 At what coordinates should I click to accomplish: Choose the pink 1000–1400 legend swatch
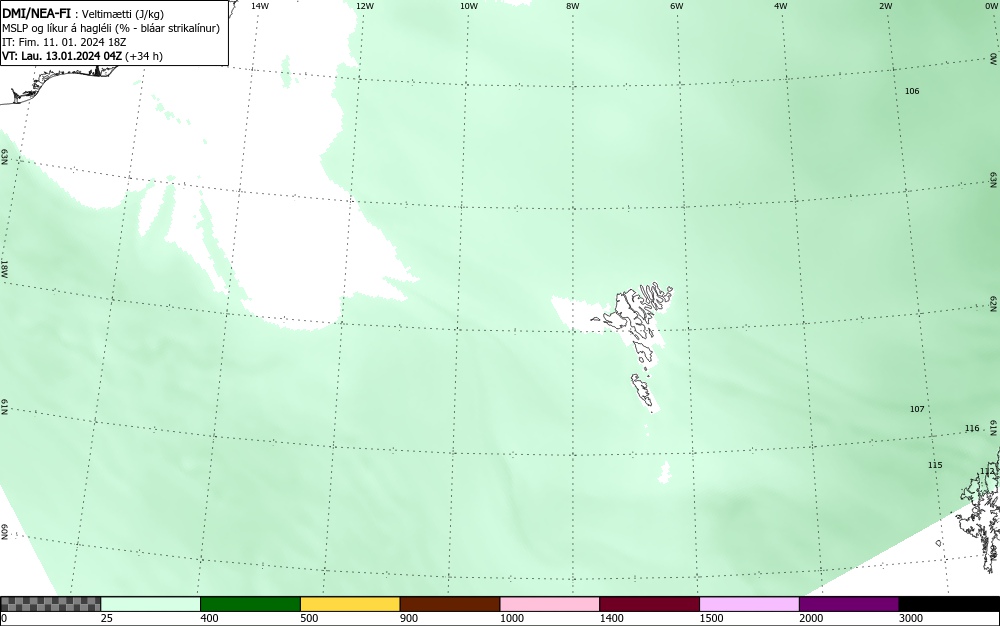click(550, 604)
